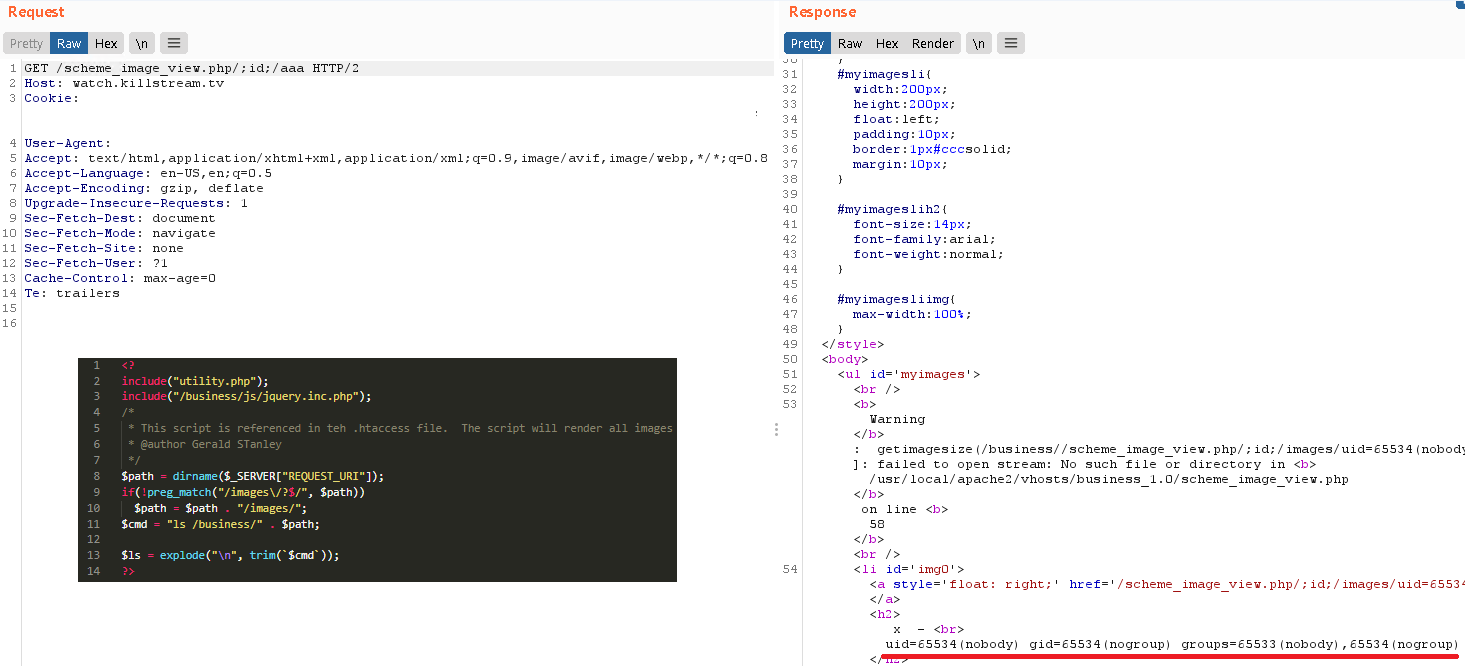The height and width of the screenshot is (666, 1465).
Task: Toggle \n non-printable characters in Request panel
Action: [x=141, y=43]
